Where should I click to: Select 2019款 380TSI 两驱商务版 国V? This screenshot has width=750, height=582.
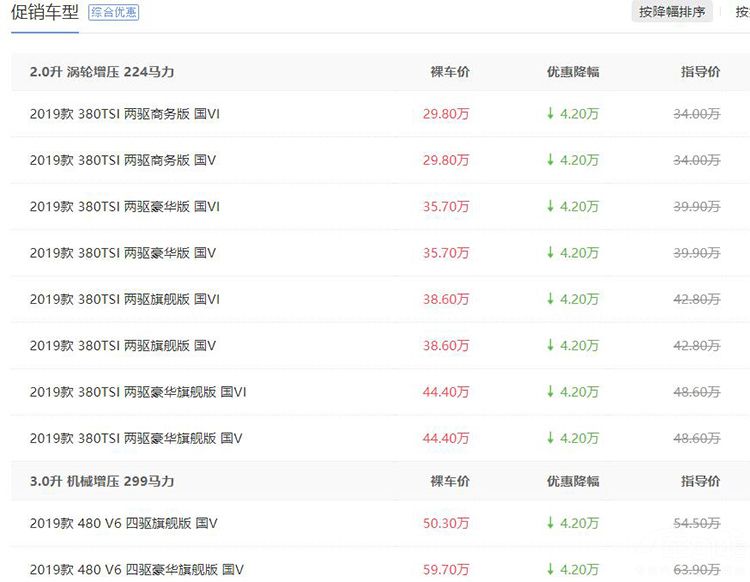(122, 160)
